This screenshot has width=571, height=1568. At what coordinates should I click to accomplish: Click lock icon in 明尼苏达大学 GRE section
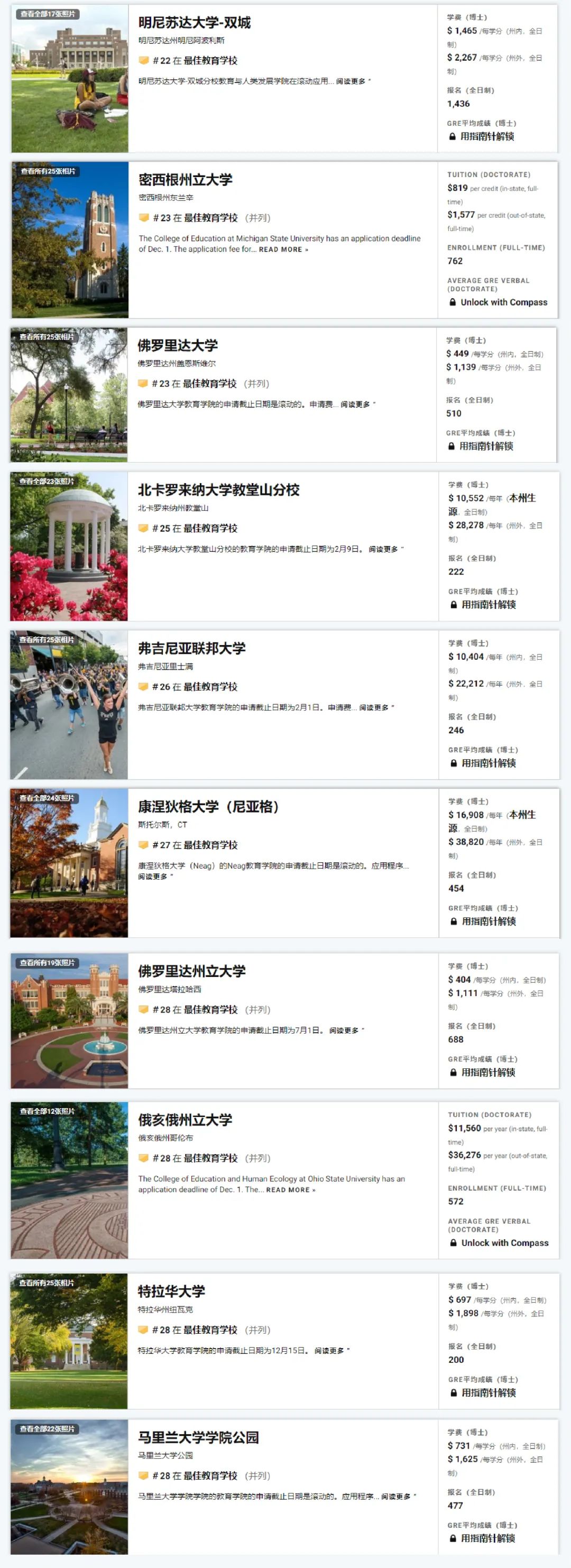[452, 136]
